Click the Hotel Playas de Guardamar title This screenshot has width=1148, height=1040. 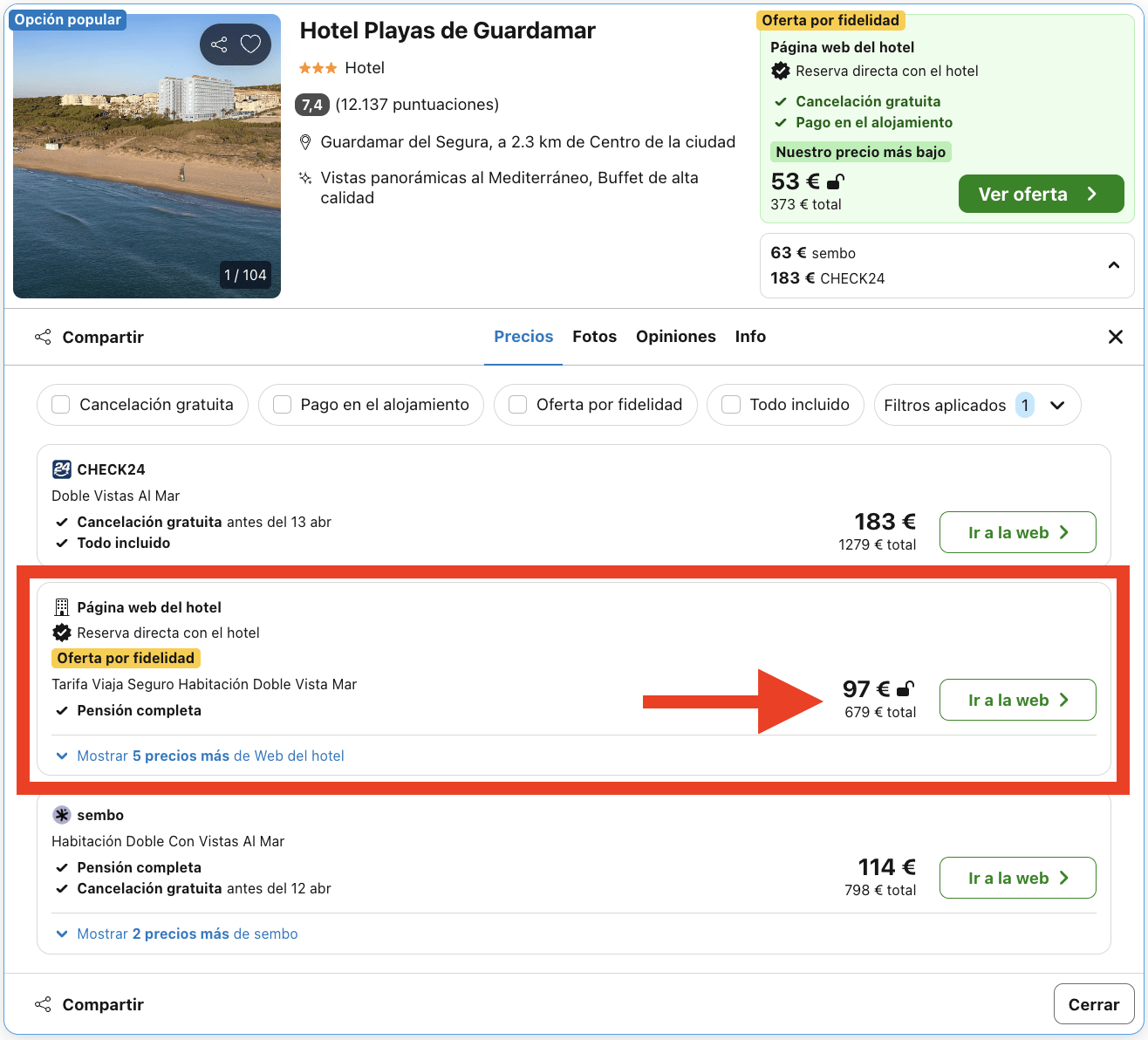pyautogui.click(x=448, y=31)
